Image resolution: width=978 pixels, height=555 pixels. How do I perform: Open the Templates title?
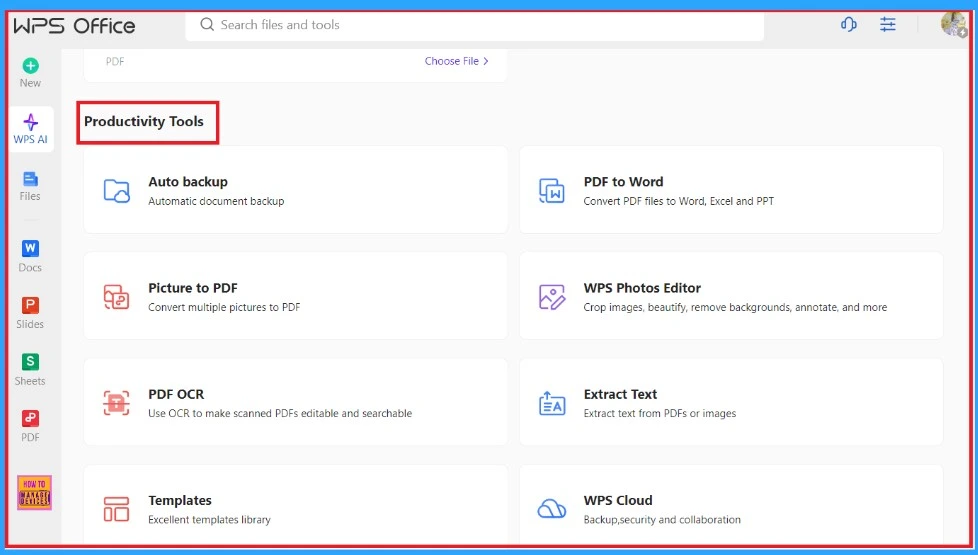(x=180, y=500)
